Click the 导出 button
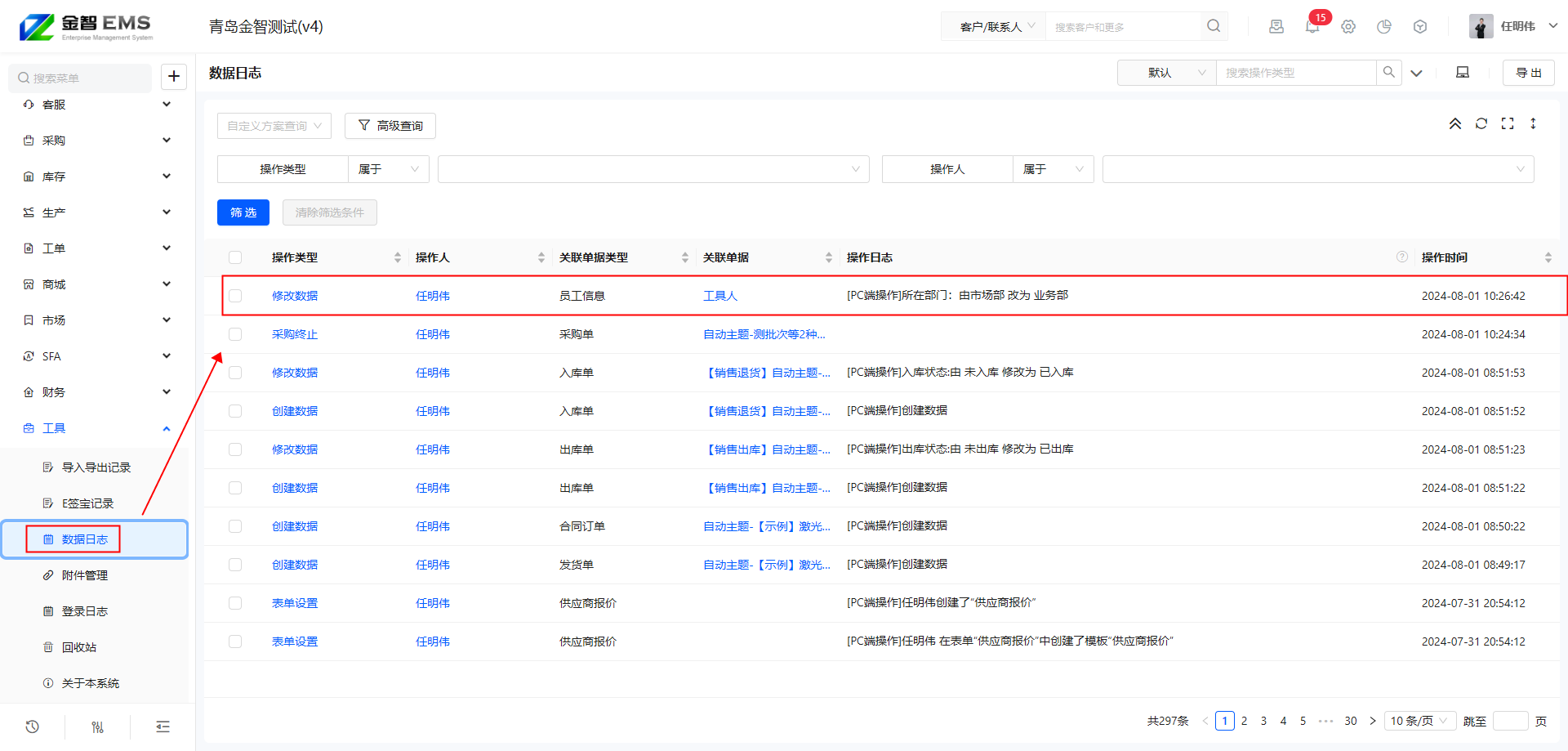The width and height of the screenshot is (1568, 751). [1528, 73]
